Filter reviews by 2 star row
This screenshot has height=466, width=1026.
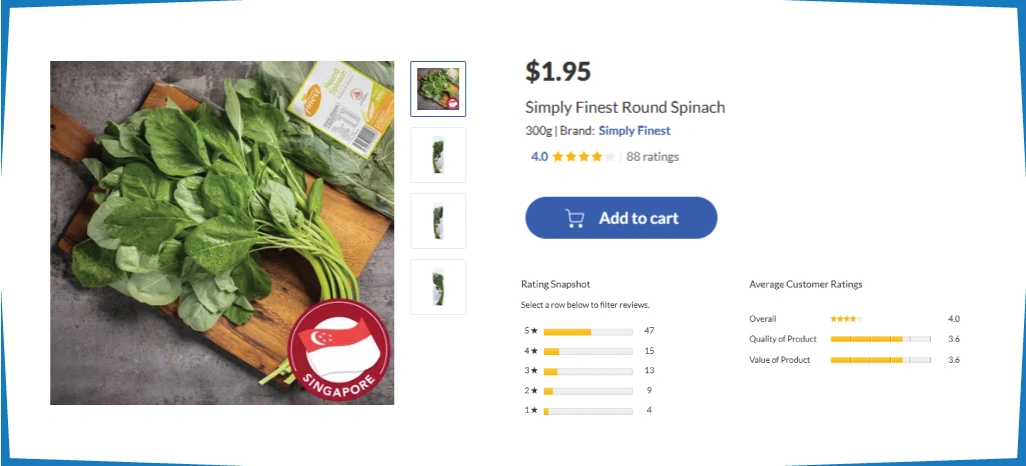click(x=588, y=391)
